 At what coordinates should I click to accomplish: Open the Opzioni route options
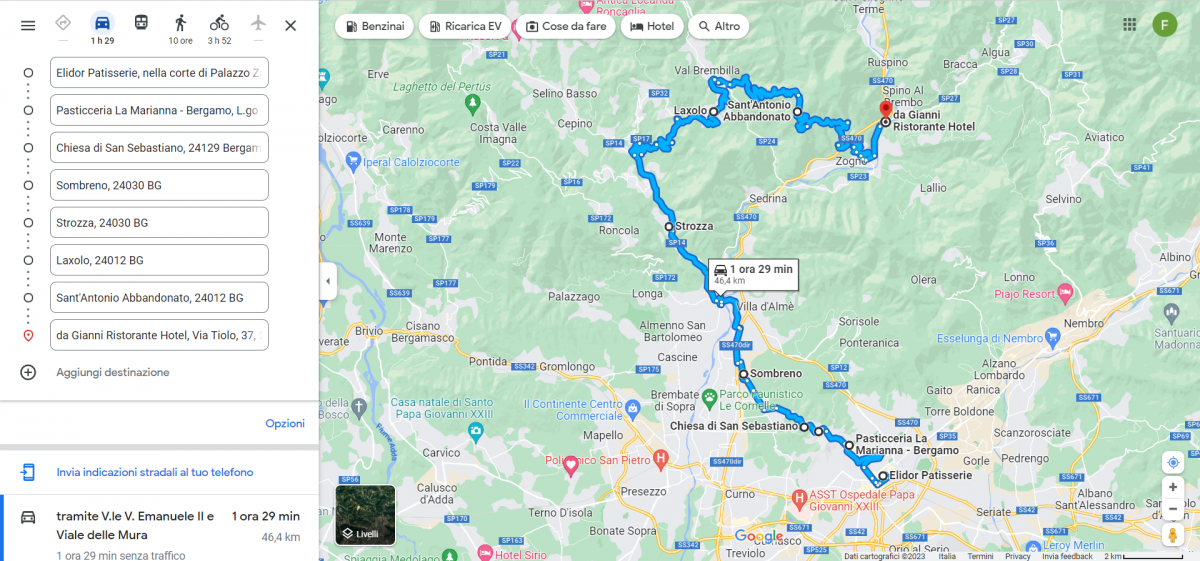(285, 423)
